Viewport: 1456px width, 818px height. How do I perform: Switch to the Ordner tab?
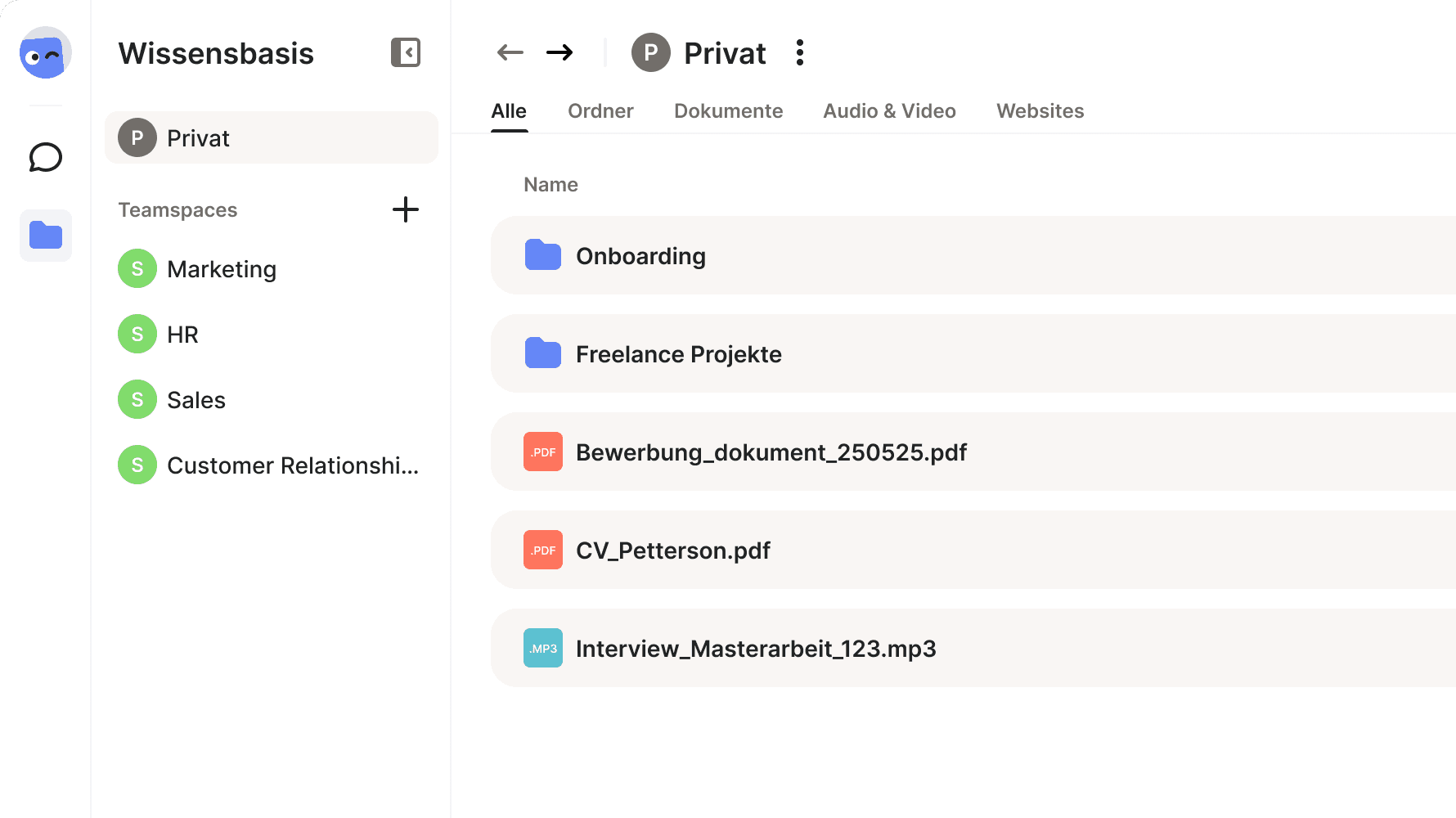tap(600, 111)
